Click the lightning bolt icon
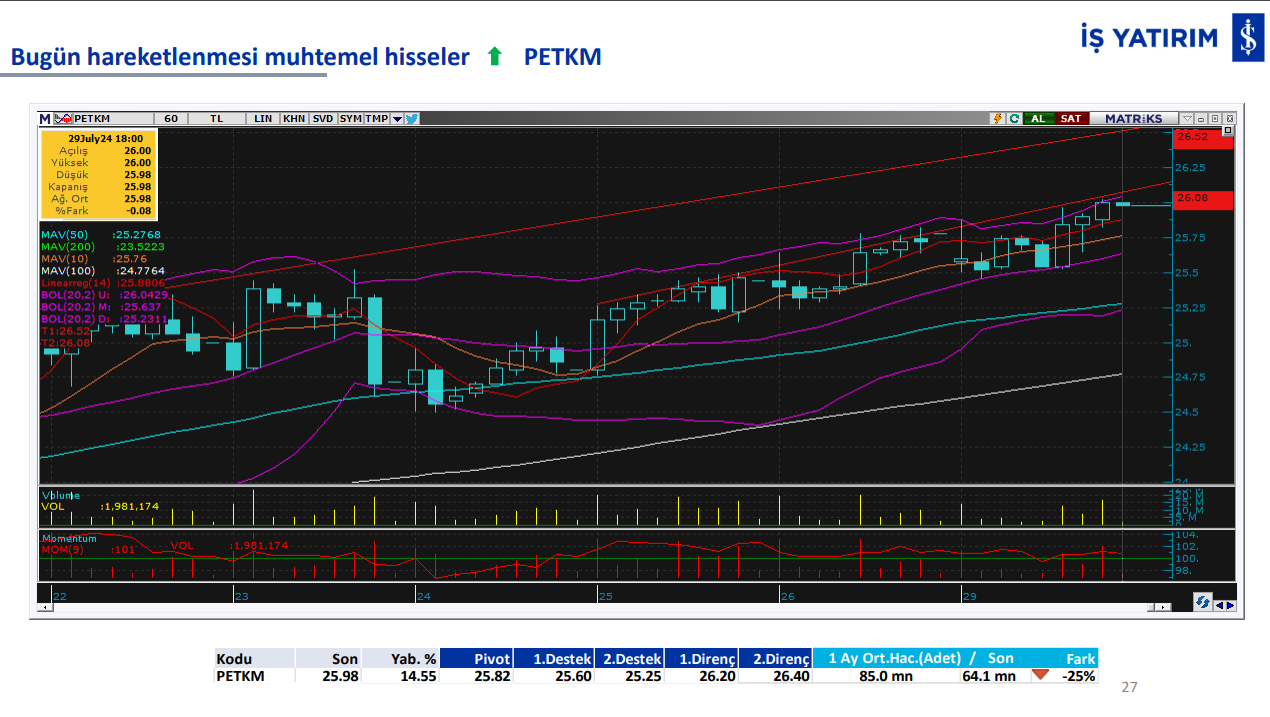Screen dimensions: 1270x717 pos(997,118)
